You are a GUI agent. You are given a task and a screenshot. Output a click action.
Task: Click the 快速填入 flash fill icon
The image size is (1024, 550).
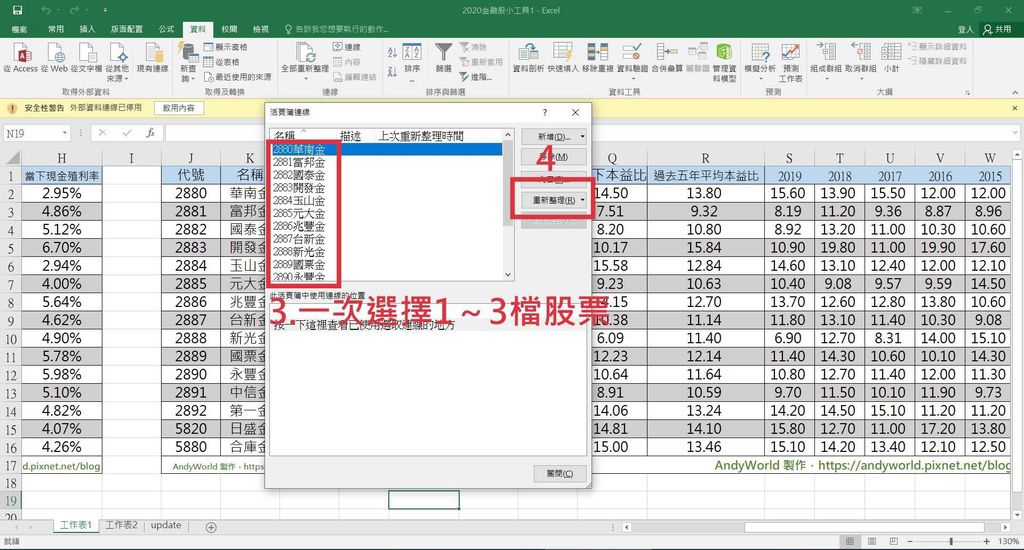(562, 52)
